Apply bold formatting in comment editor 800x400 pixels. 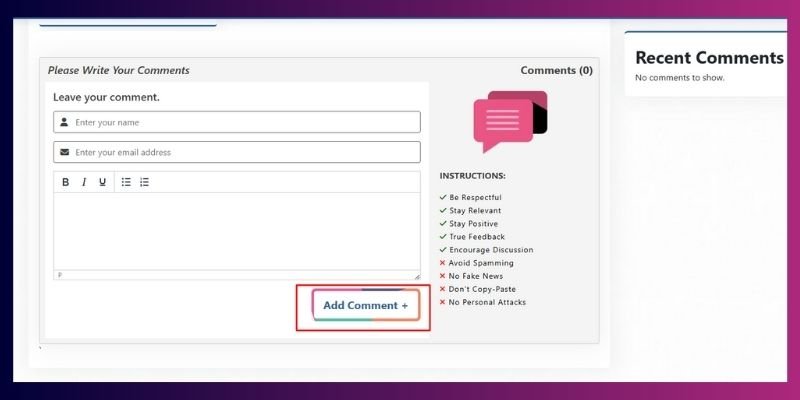65,182
